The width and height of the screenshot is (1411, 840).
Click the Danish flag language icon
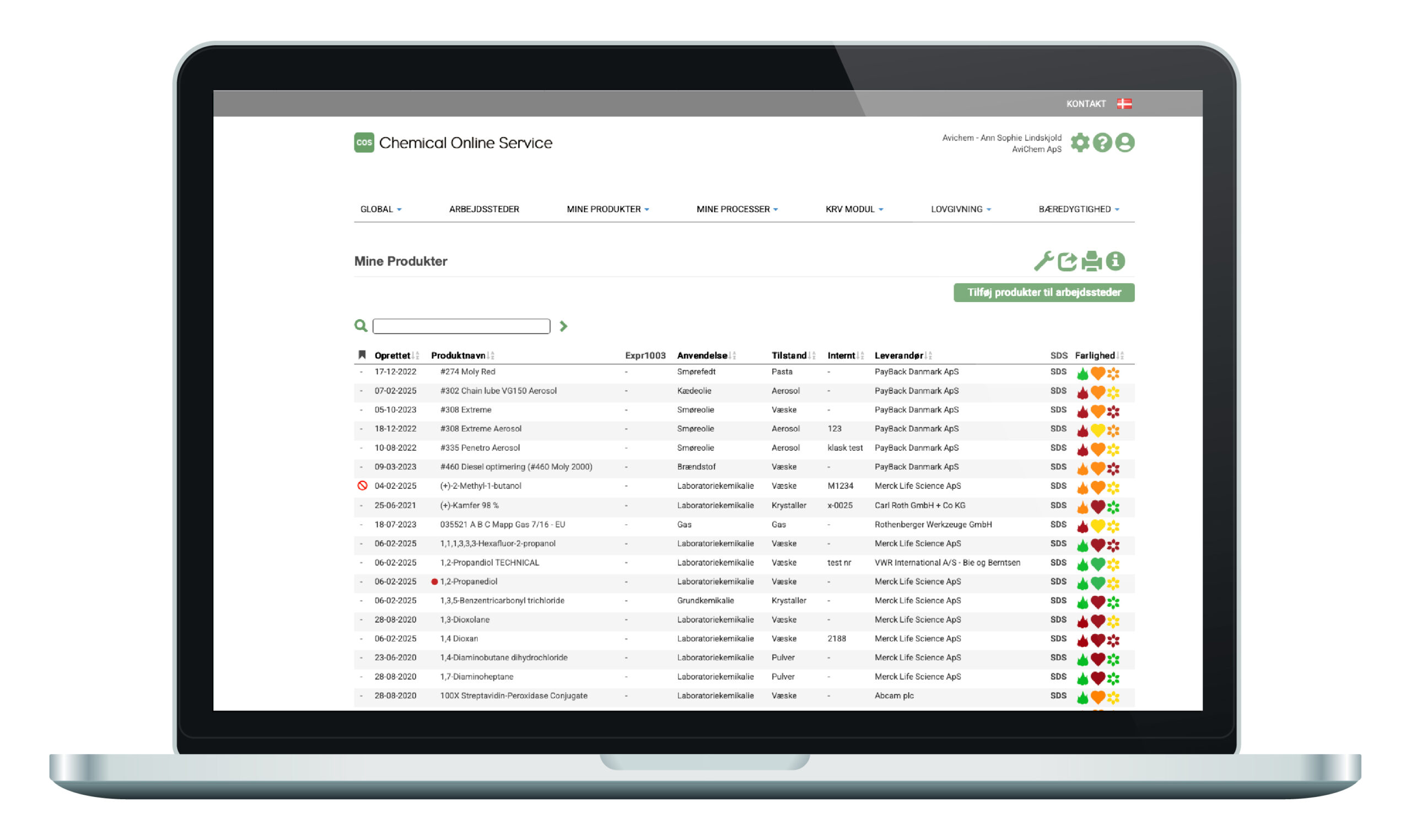pos(1124,104)
